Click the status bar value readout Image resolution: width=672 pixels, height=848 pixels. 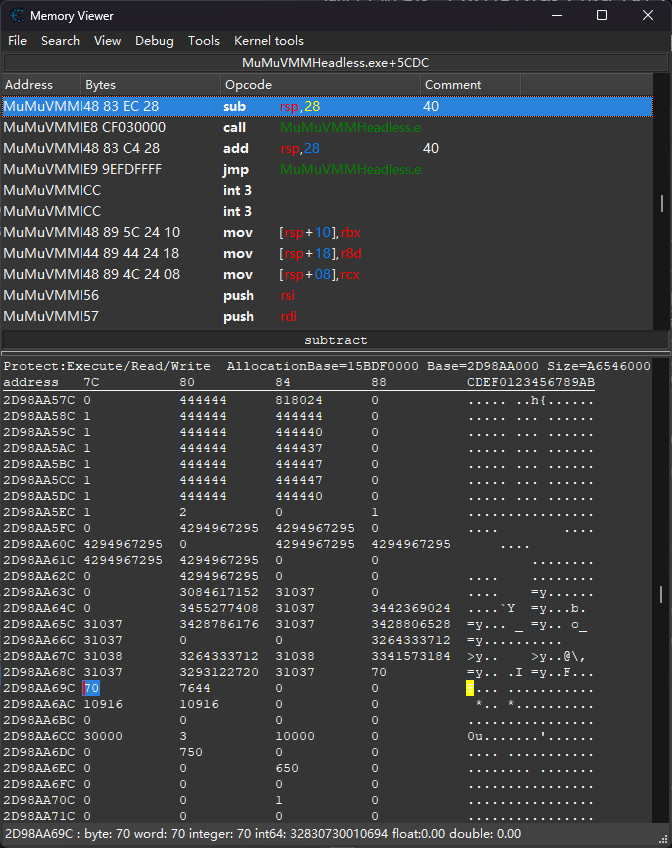pos(263,833)
